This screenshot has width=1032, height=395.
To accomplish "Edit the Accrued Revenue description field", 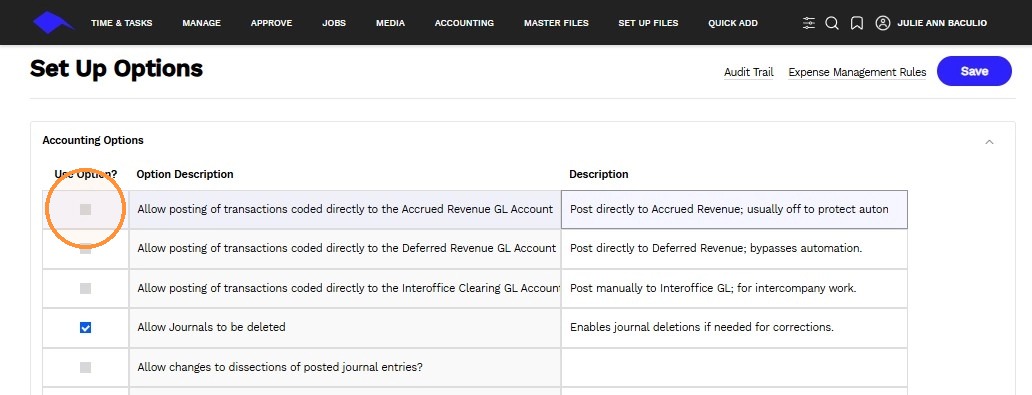I will point(734,209).
